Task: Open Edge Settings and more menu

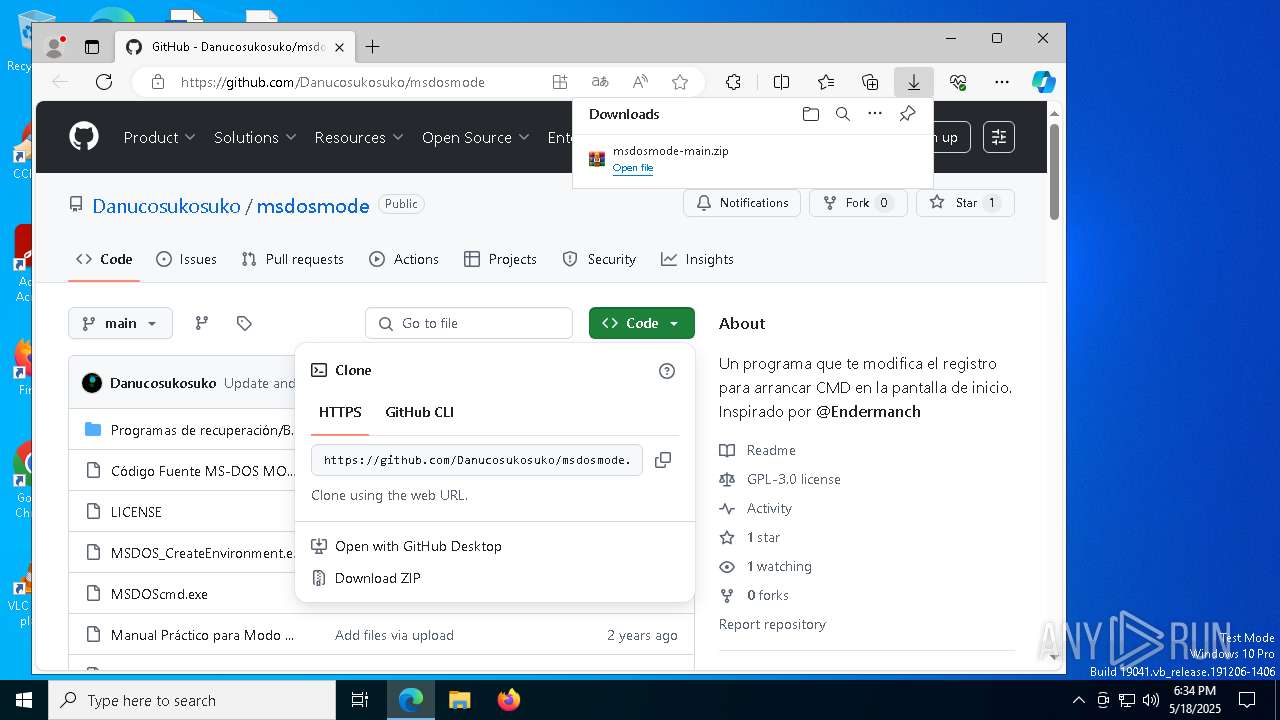Action: point(1002,82)
